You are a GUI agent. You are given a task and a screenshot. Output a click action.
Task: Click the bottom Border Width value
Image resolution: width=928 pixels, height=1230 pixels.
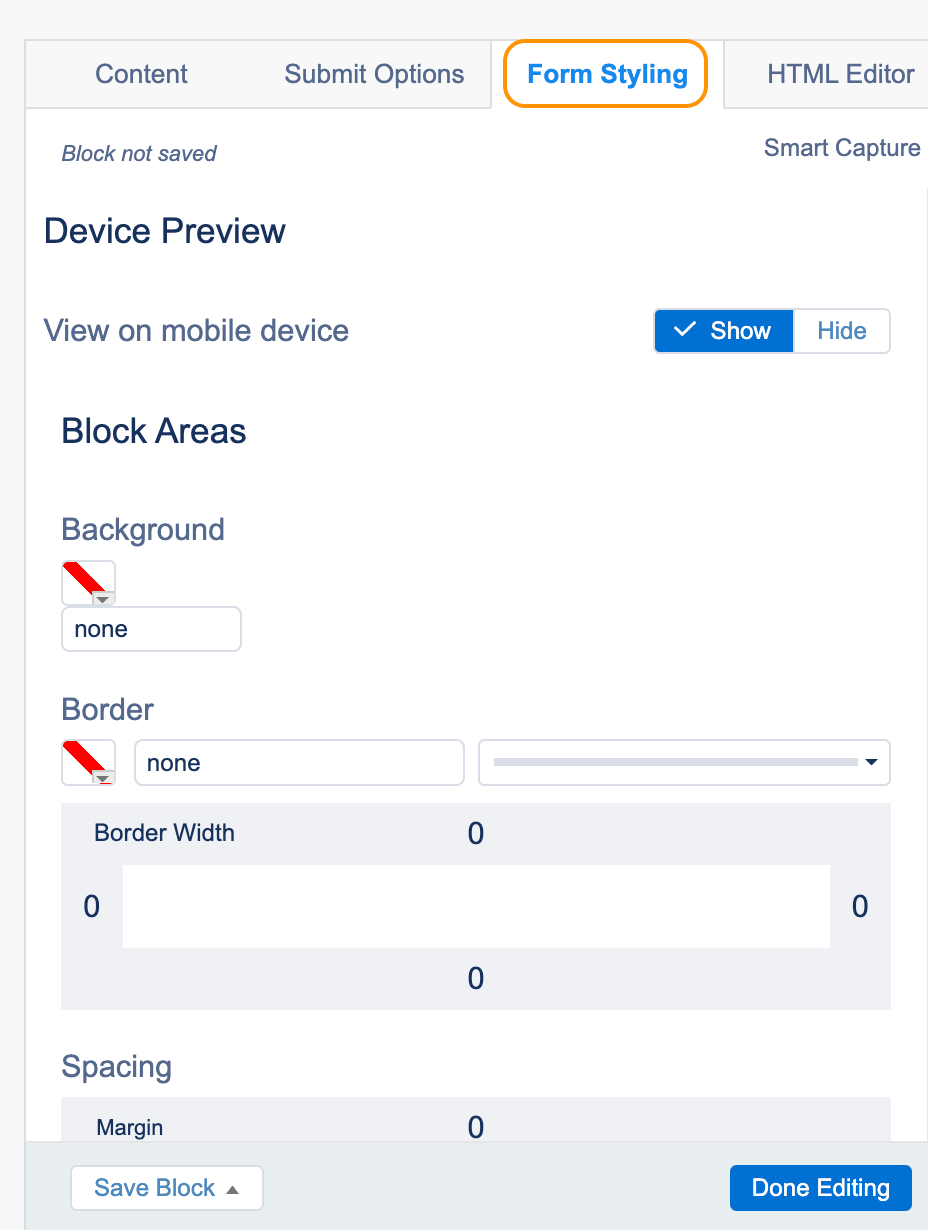click(476, 978)
